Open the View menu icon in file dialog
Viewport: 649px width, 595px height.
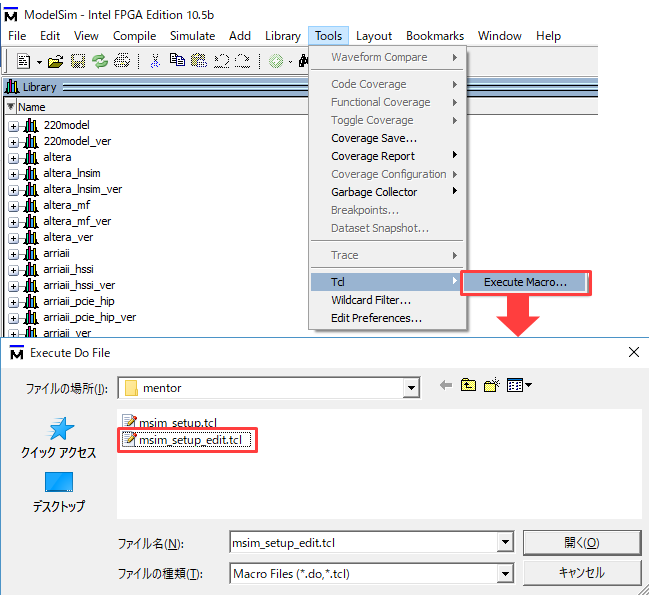click(x=519, y=385)
